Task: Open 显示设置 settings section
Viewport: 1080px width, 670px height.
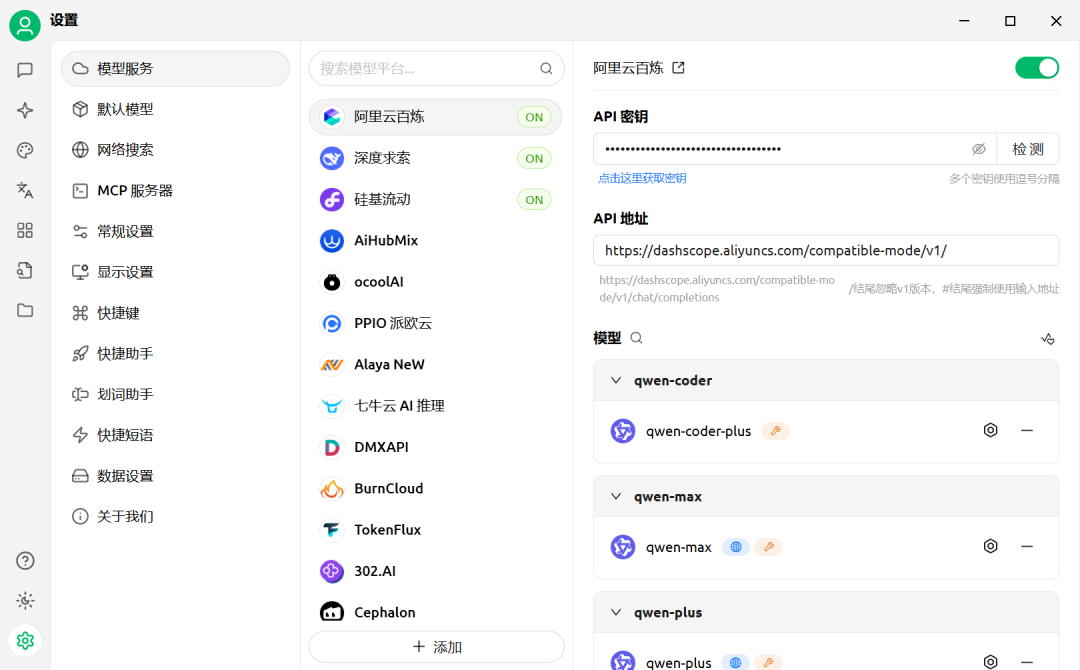Action: tap(175, 271)
